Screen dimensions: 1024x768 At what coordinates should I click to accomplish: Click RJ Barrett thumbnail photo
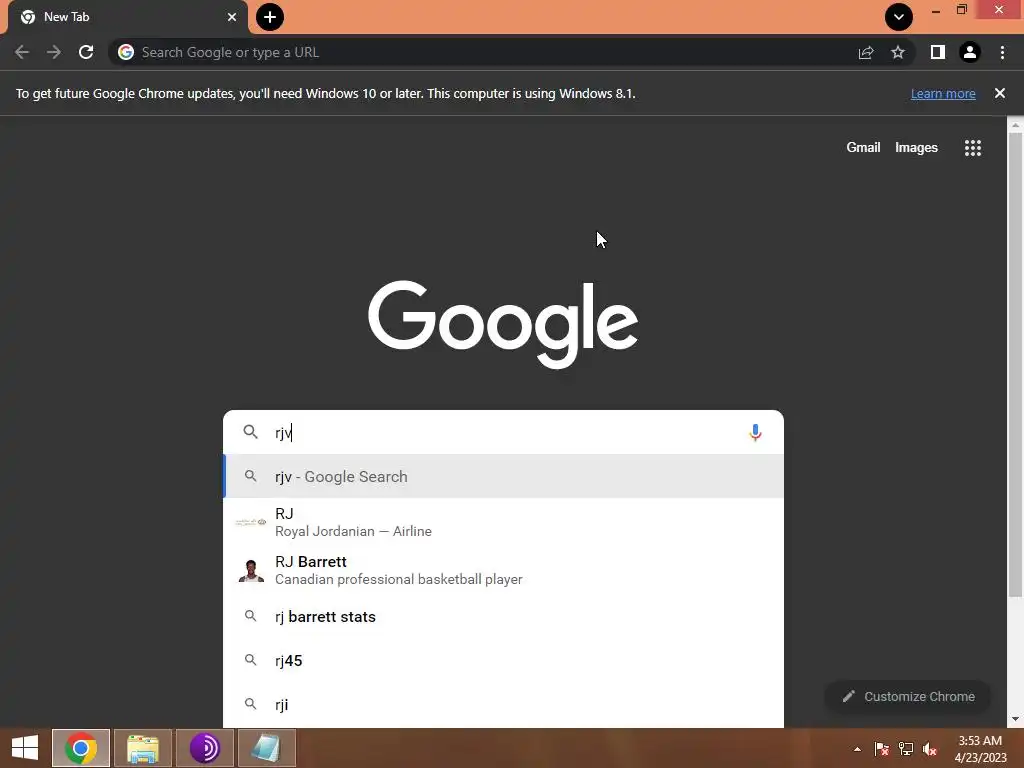coord(251,570)
